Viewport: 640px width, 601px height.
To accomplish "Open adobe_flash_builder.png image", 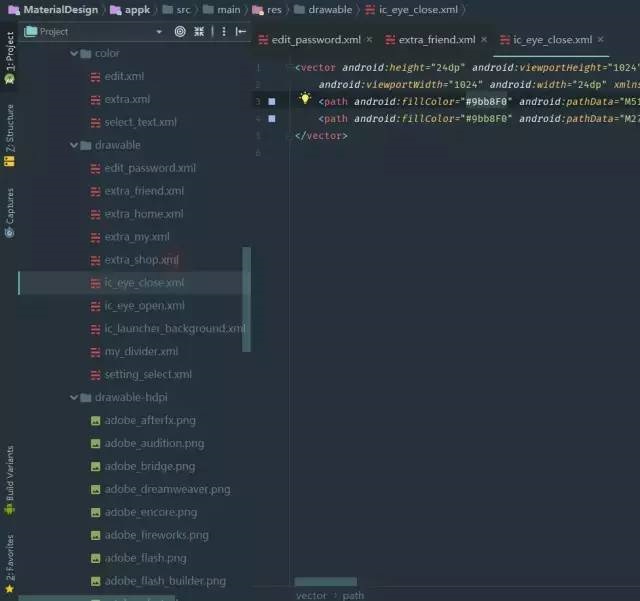I will 165,581.
